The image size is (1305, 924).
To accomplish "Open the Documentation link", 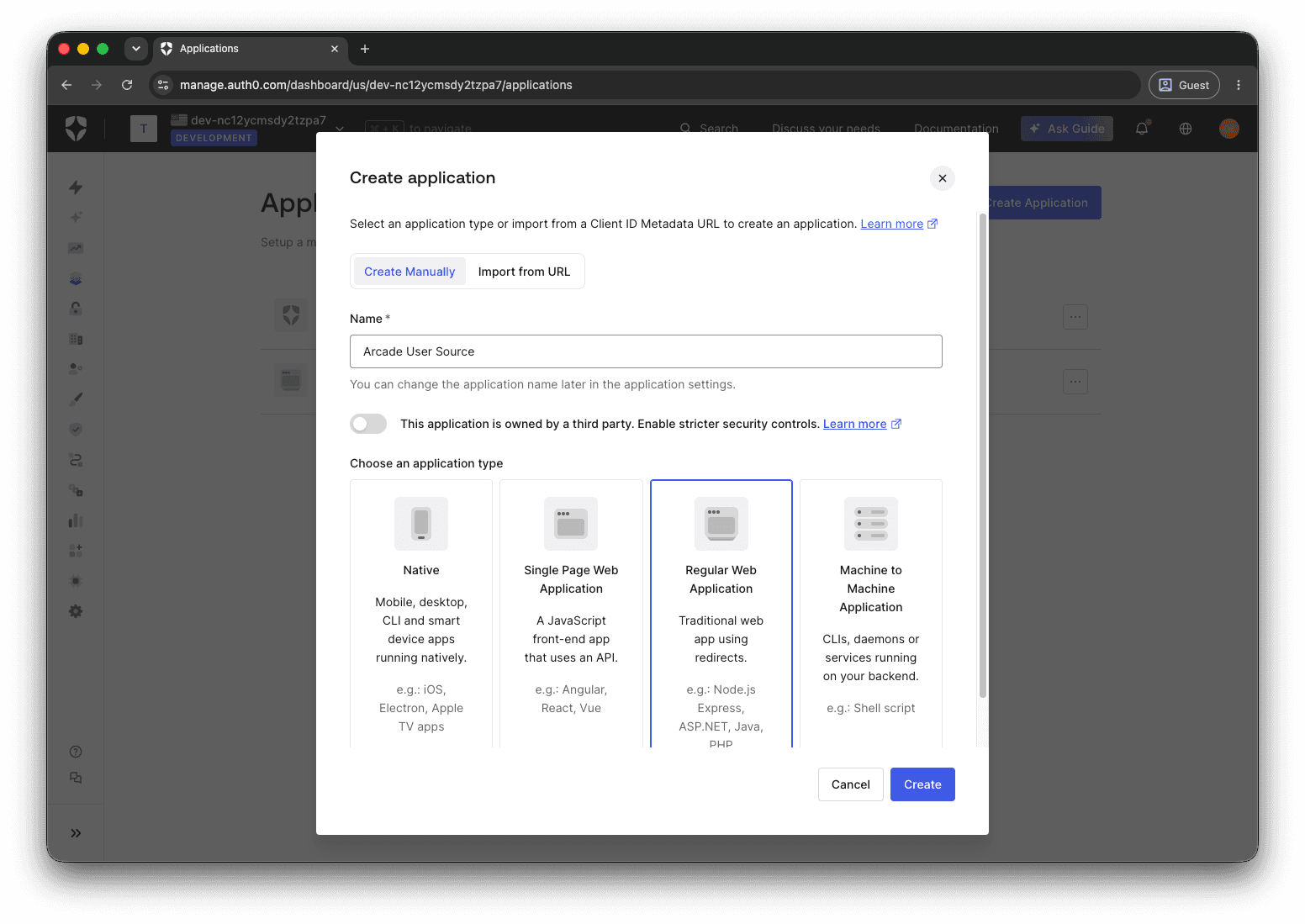I will pos(956,129).
